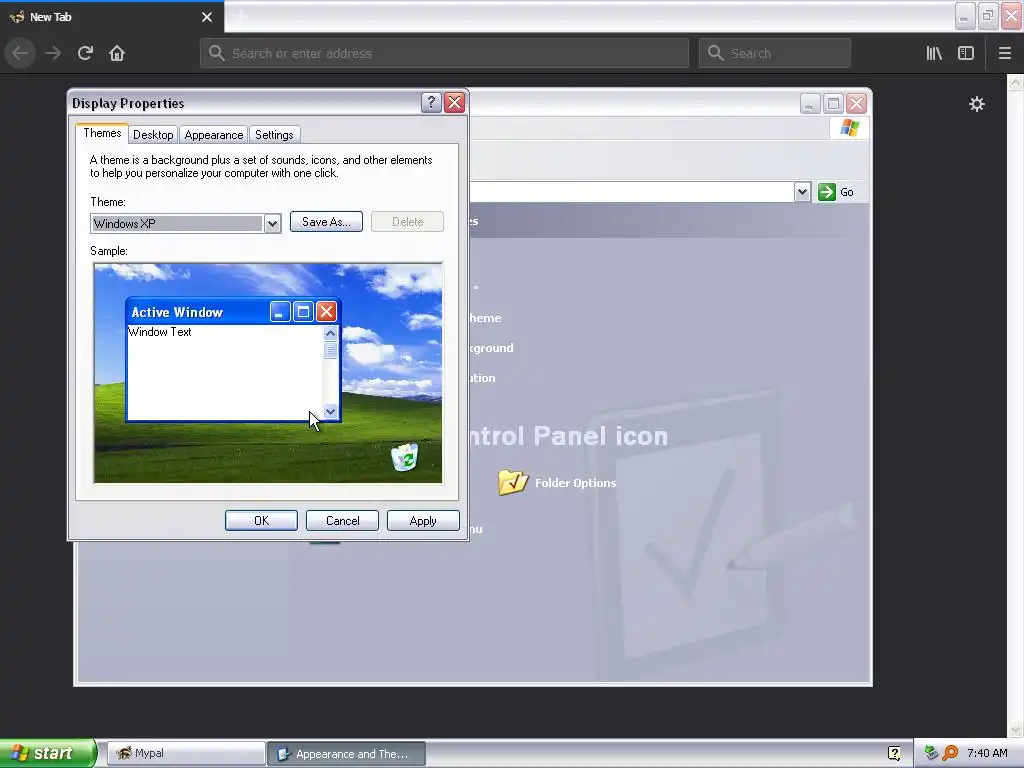The height and width of the screenshot is (768, 1024).
Task: Click the 7:40 AM taskbar clock
Action: (987, 753)
